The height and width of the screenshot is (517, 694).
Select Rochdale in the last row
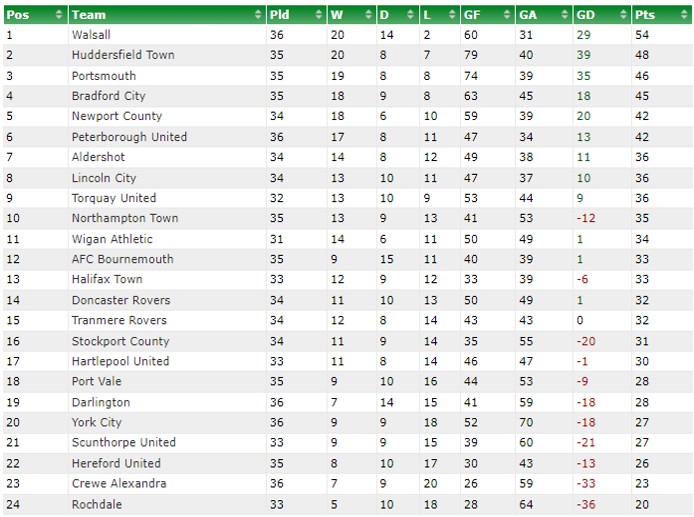tap(96, 504)
